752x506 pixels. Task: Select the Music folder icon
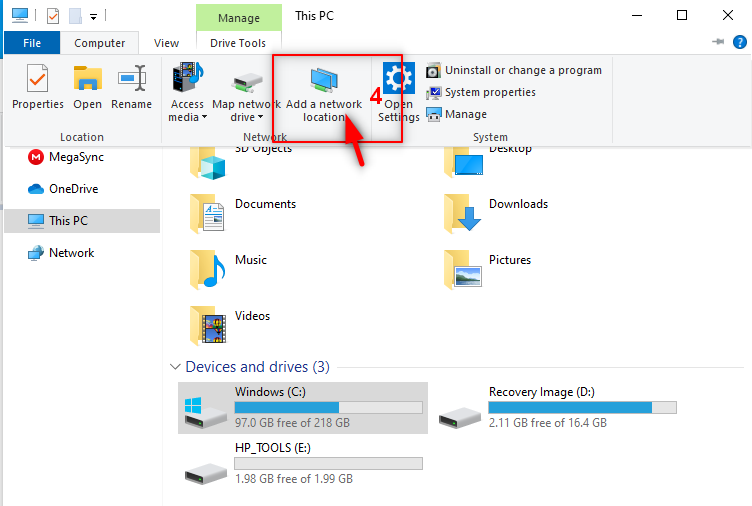[x=208, y=270]
